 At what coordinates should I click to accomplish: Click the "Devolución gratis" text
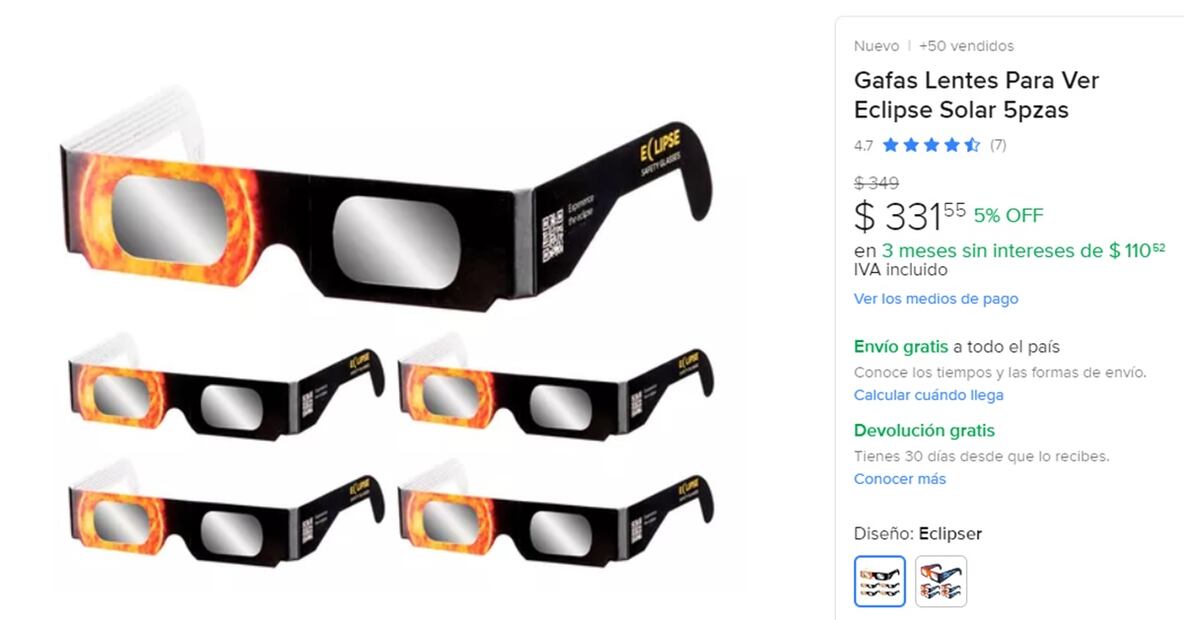pyautogui.click(x=924, y=430)
